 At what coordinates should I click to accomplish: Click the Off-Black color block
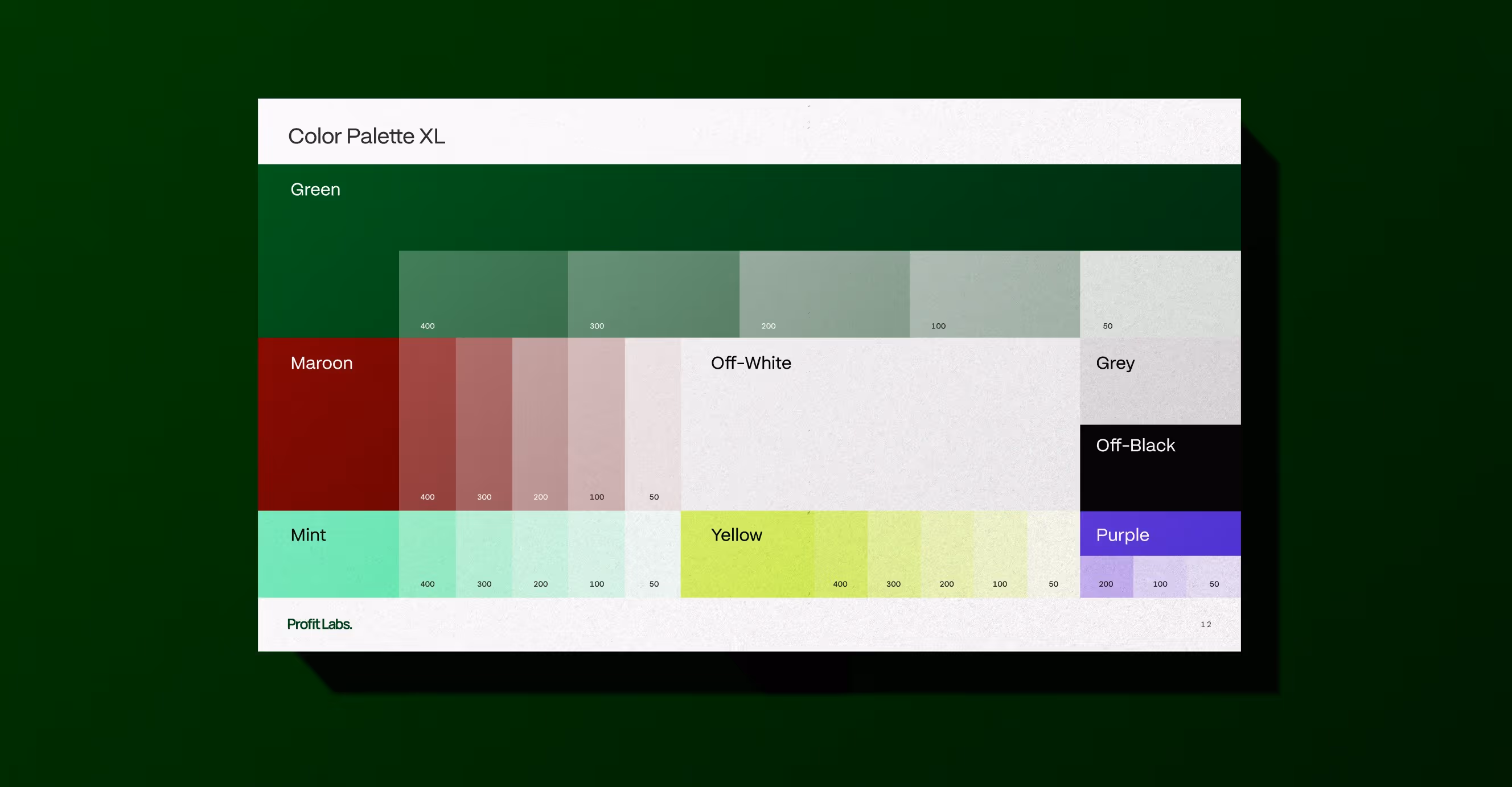click(1160, 468)
